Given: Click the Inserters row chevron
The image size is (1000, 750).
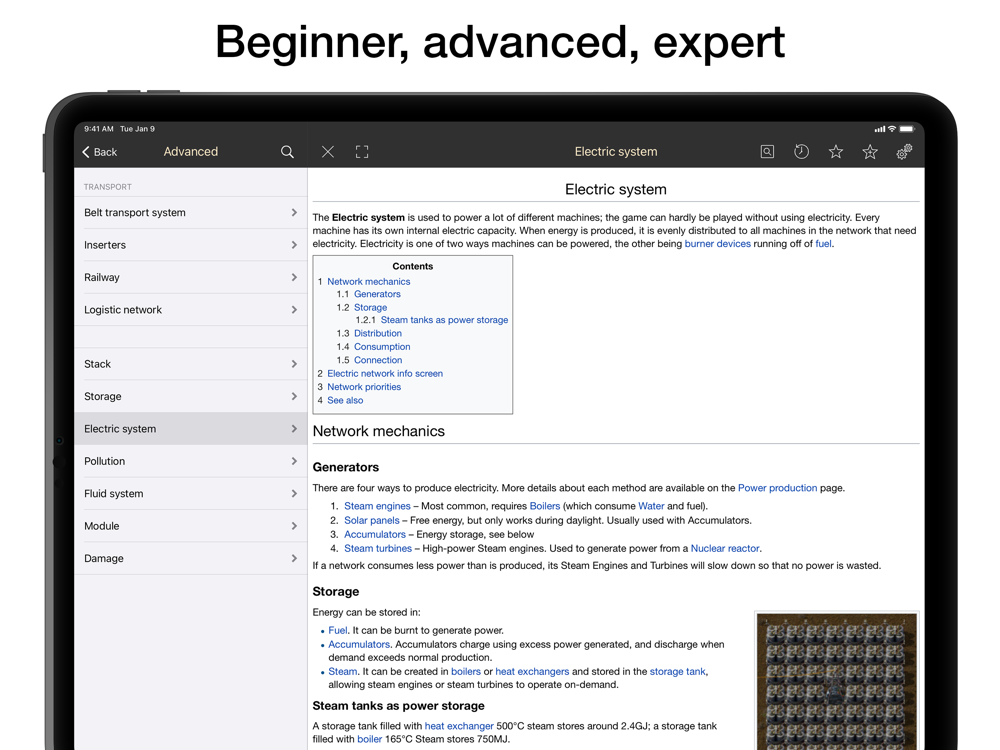Looking at the screenshot, I should tap(294, 245).
